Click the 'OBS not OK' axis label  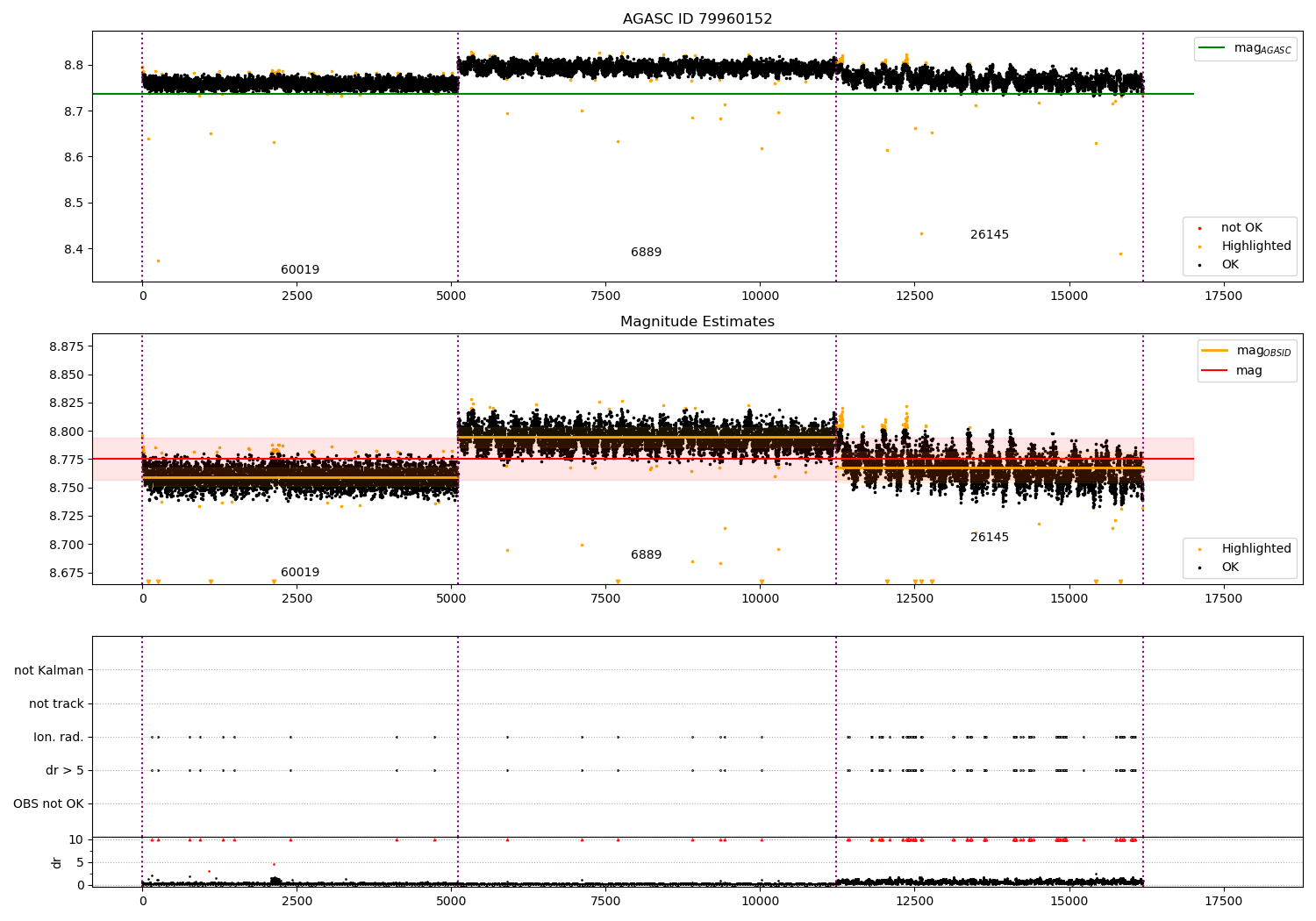pyautogui.click(x=49, y=804)
